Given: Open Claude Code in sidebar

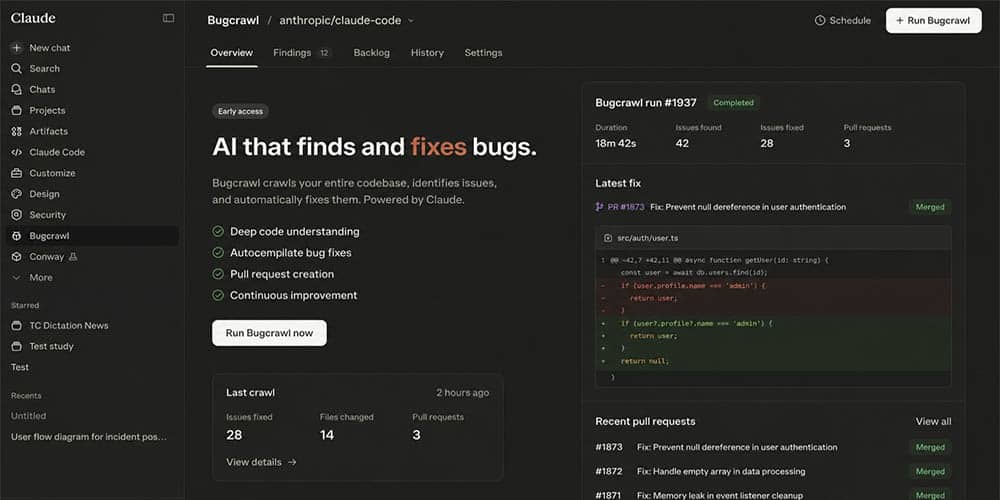Looking at the screenshot, I should [56, 152].
